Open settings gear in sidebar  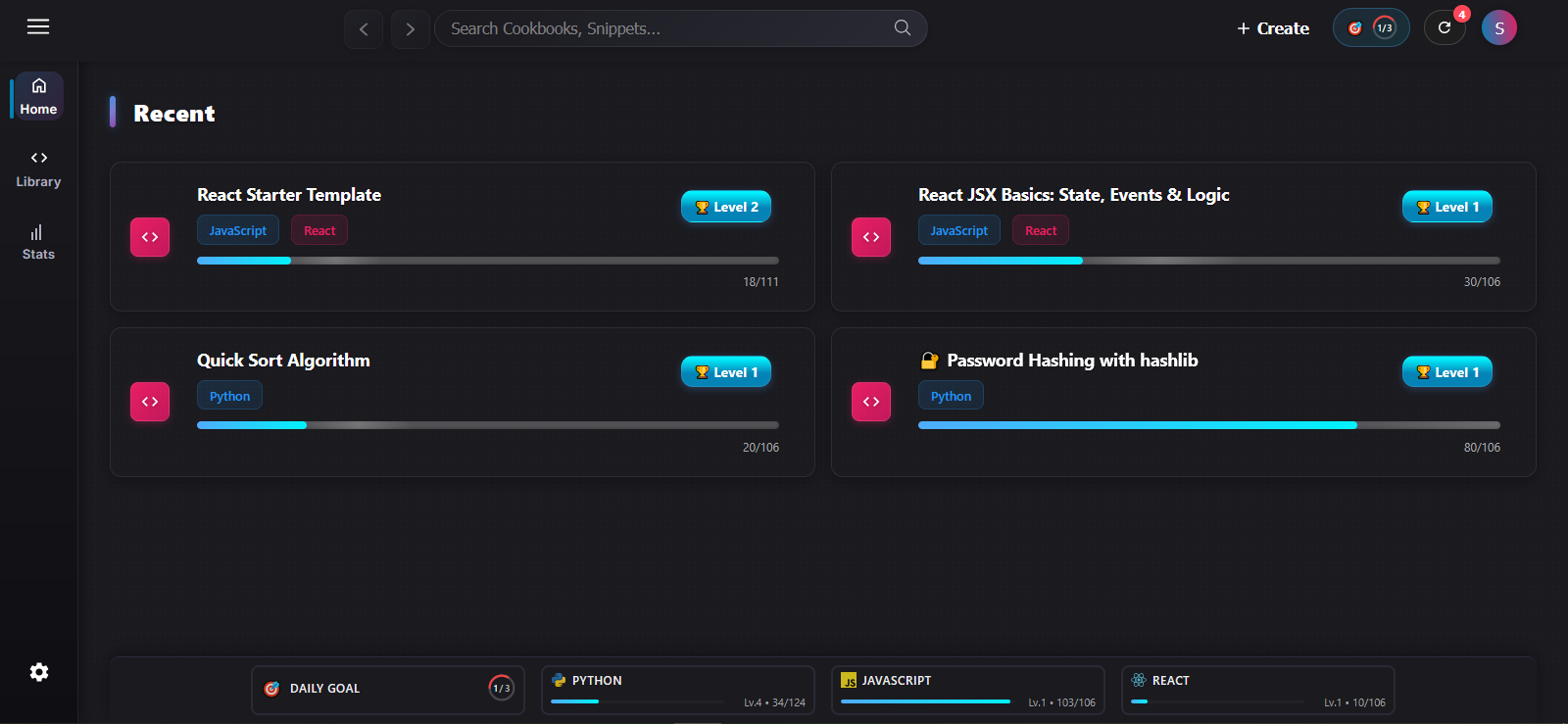point(39,672)
